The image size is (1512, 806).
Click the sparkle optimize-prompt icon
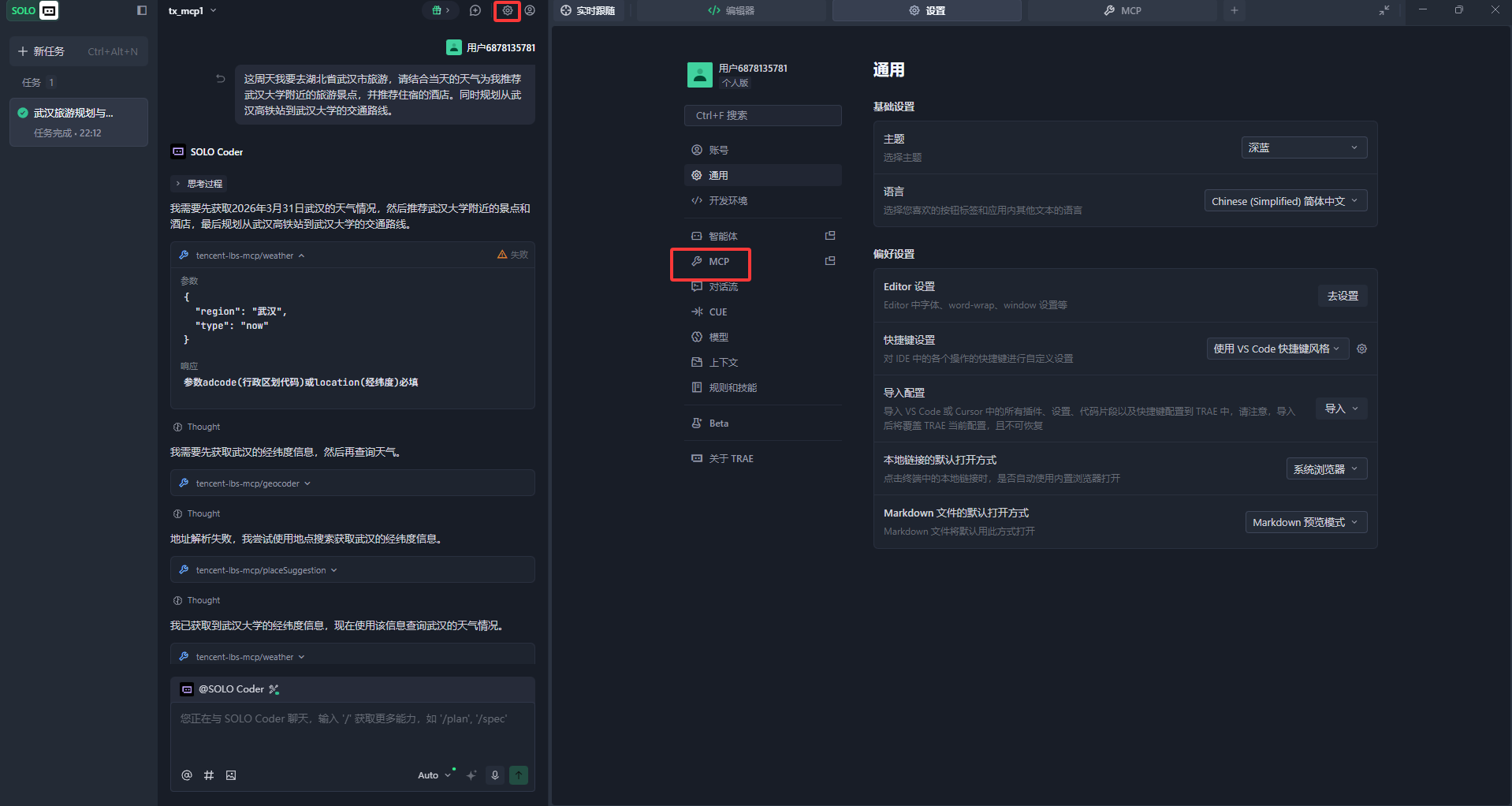pos(471,775)
